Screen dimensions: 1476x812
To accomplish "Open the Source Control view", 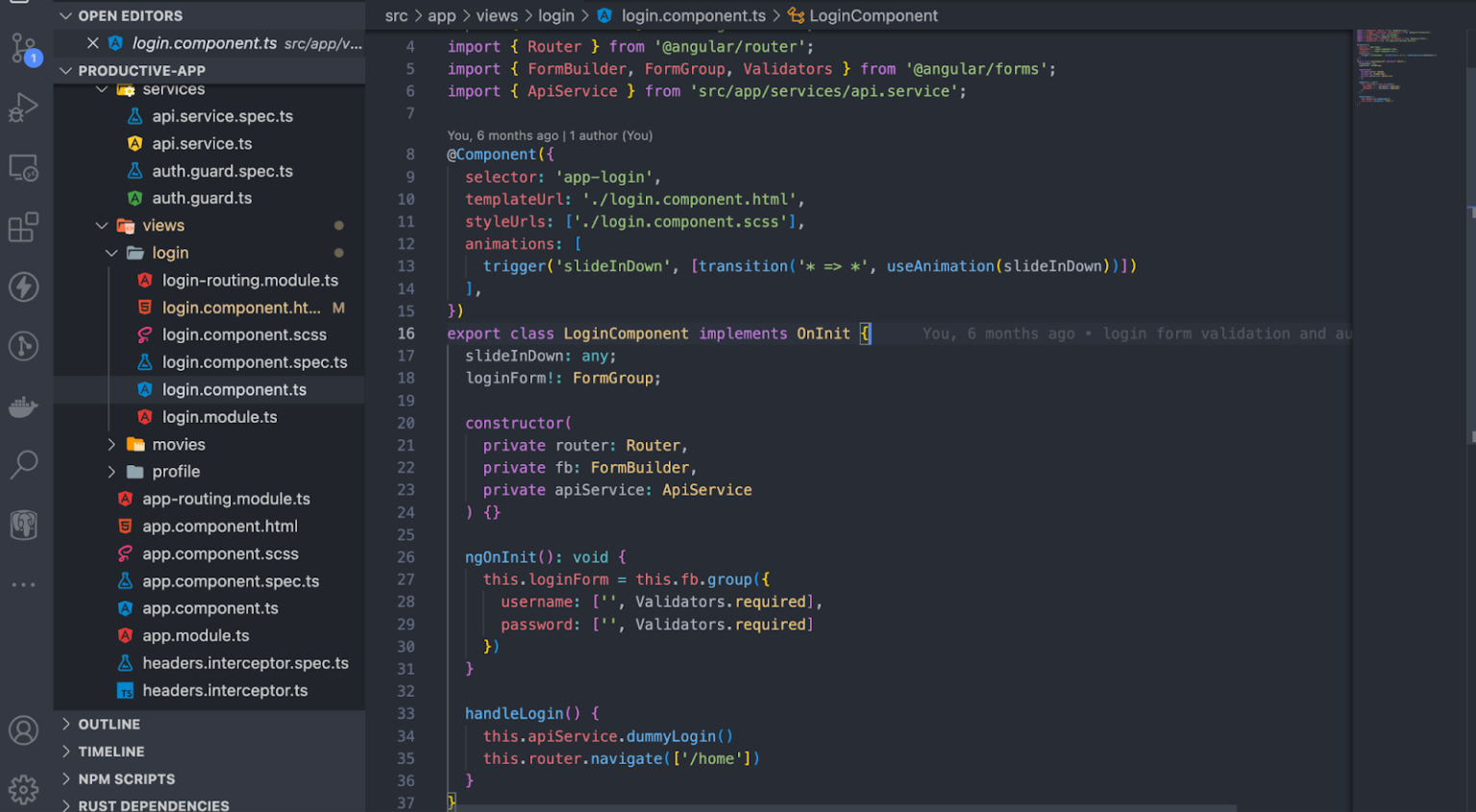I will point(24,48).
